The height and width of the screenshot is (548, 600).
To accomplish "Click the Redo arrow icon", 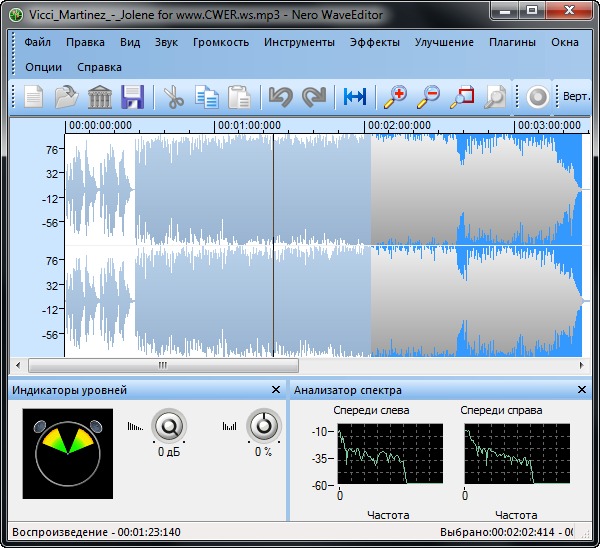I will pyautogui.click(x=314, y=97).
